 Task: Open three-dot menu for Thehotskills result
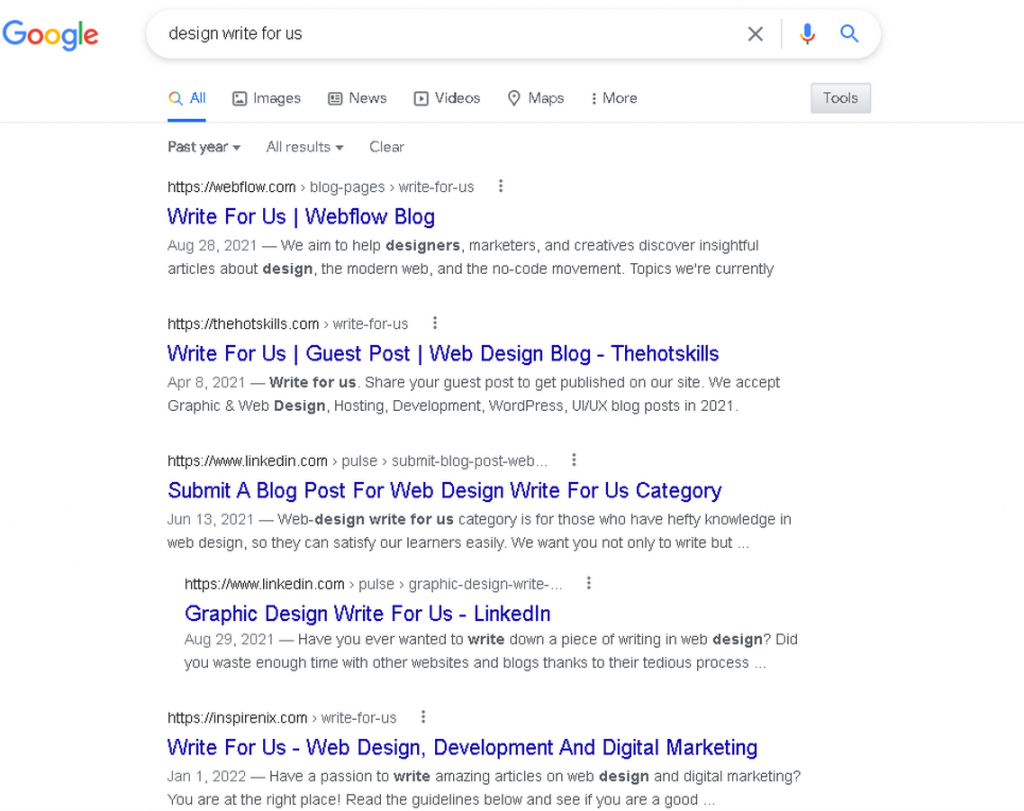435,323
